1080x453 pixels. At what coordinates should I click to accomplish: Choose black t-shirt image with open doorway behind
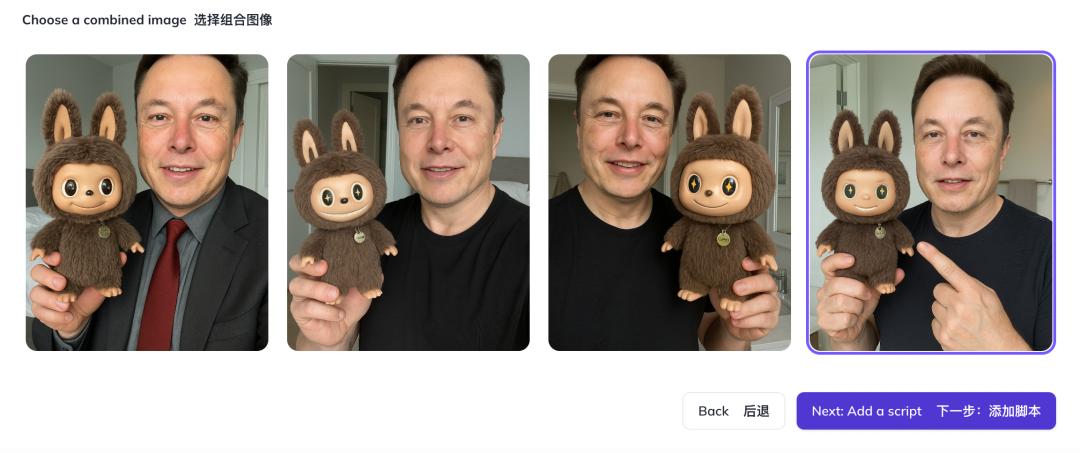[408, 202]
